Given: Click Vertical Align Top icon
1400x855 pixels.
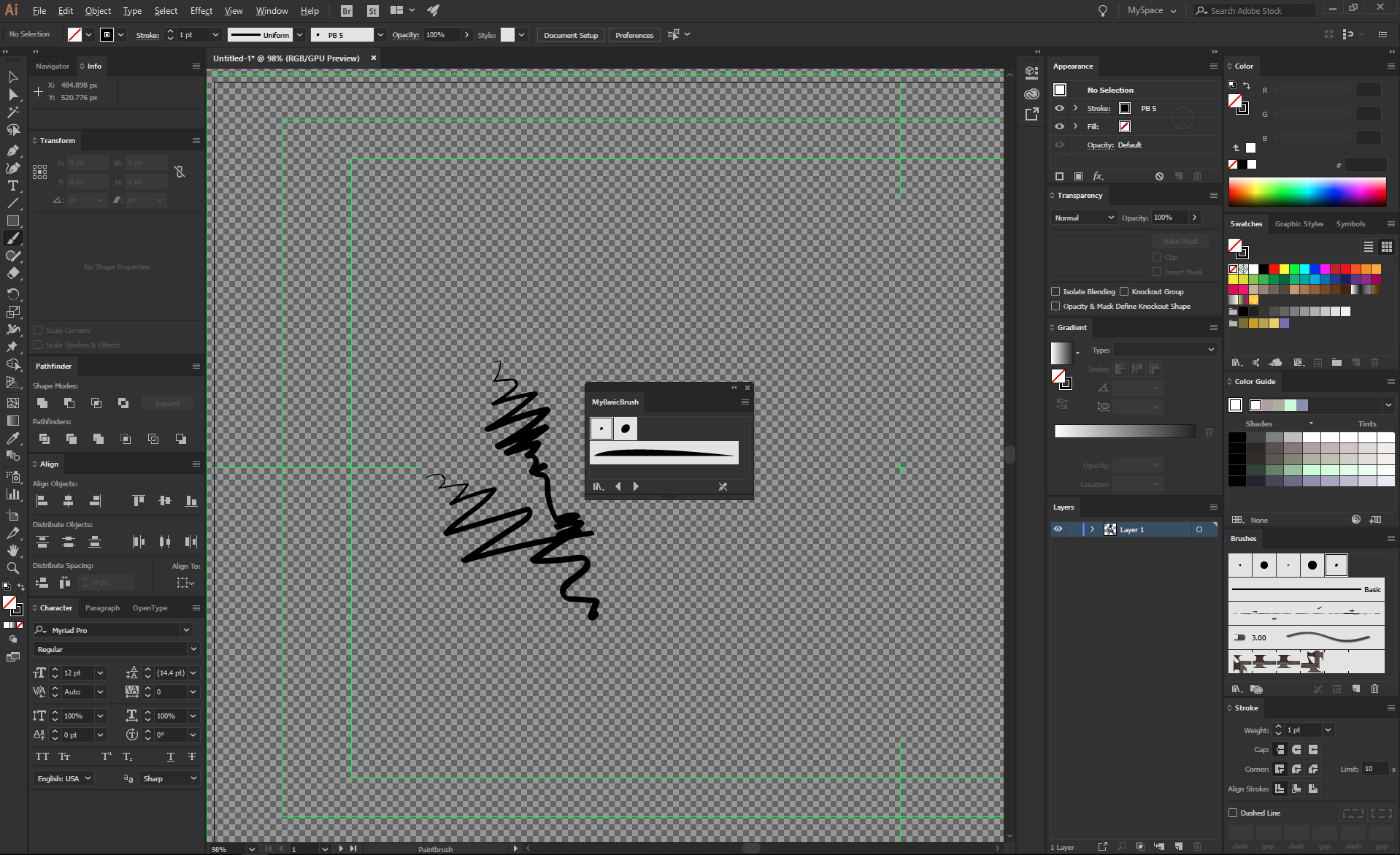Looking at the screenshot, I should click(x=138, y=501).
